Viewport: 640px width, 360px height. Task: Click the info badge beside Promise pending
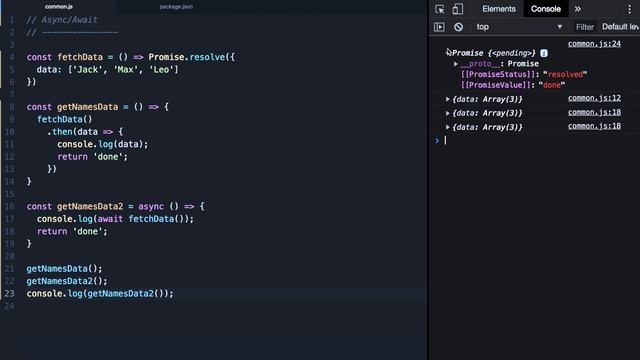click(x=544, y=53)
